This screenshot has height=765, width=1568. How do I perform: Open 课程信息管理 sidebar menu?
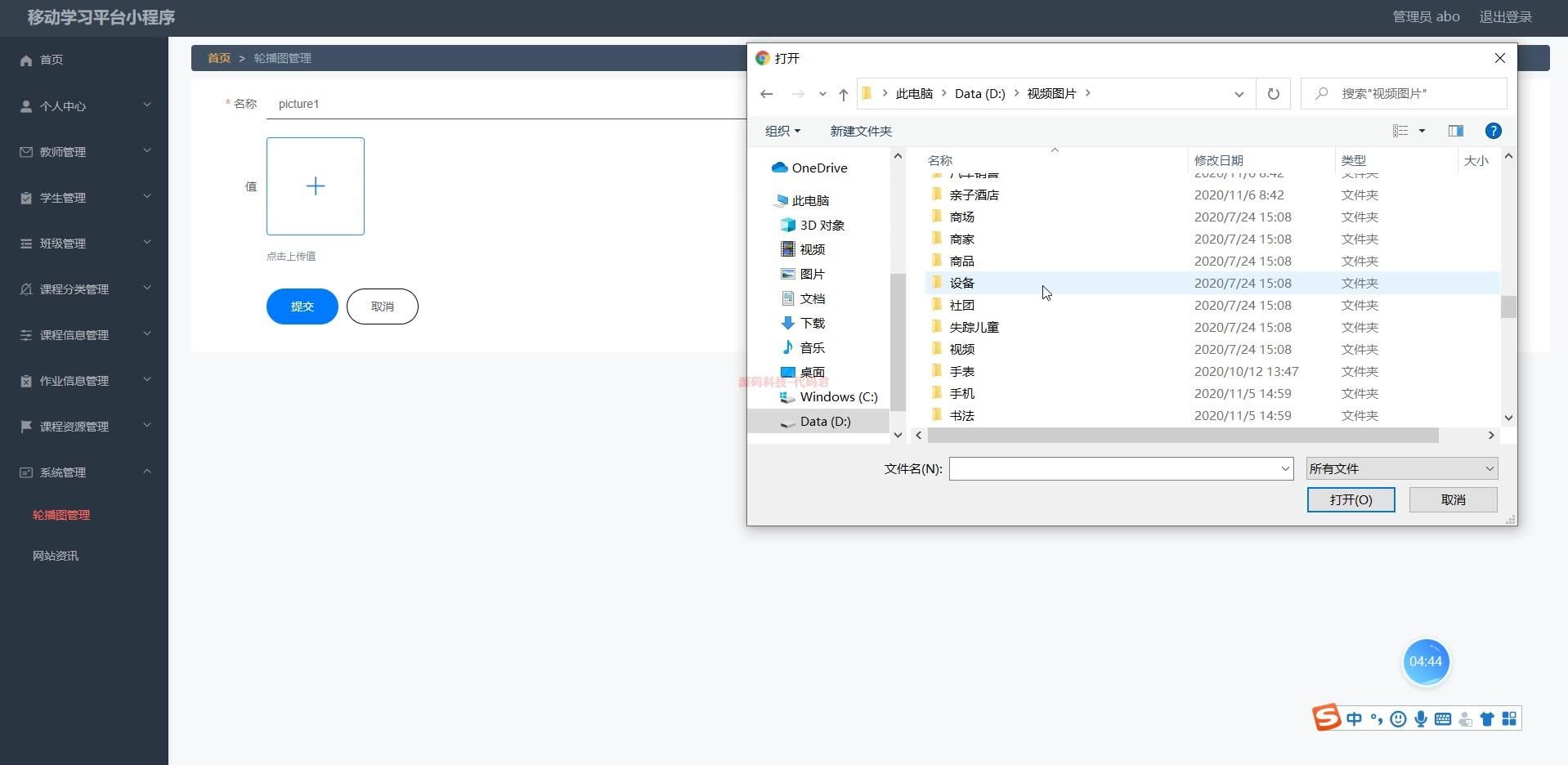[84, 335]
